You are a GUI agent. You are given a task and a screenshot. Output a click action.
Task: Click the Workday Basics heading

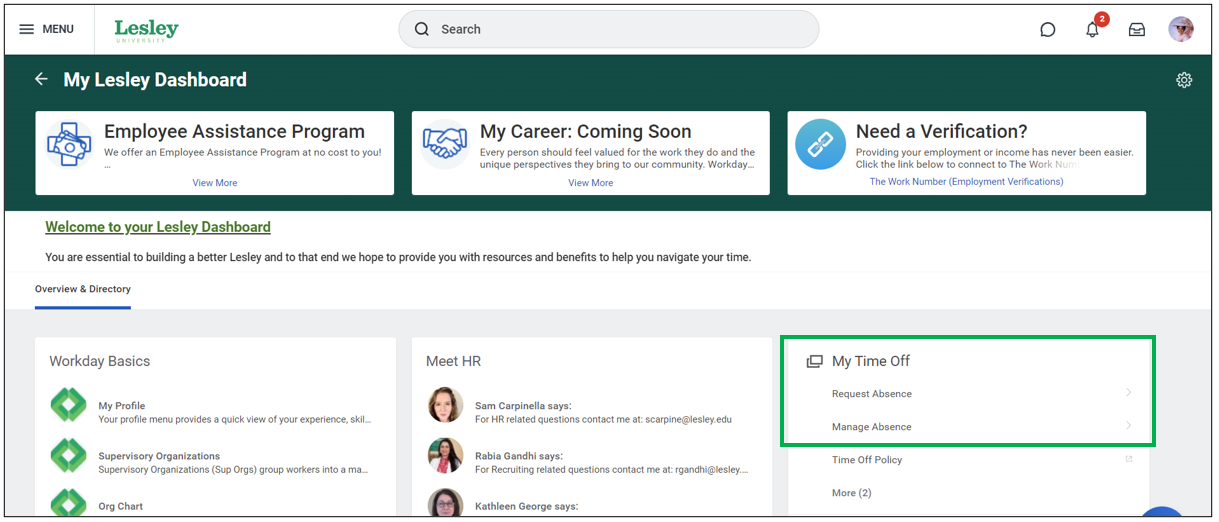coord(100,361)
